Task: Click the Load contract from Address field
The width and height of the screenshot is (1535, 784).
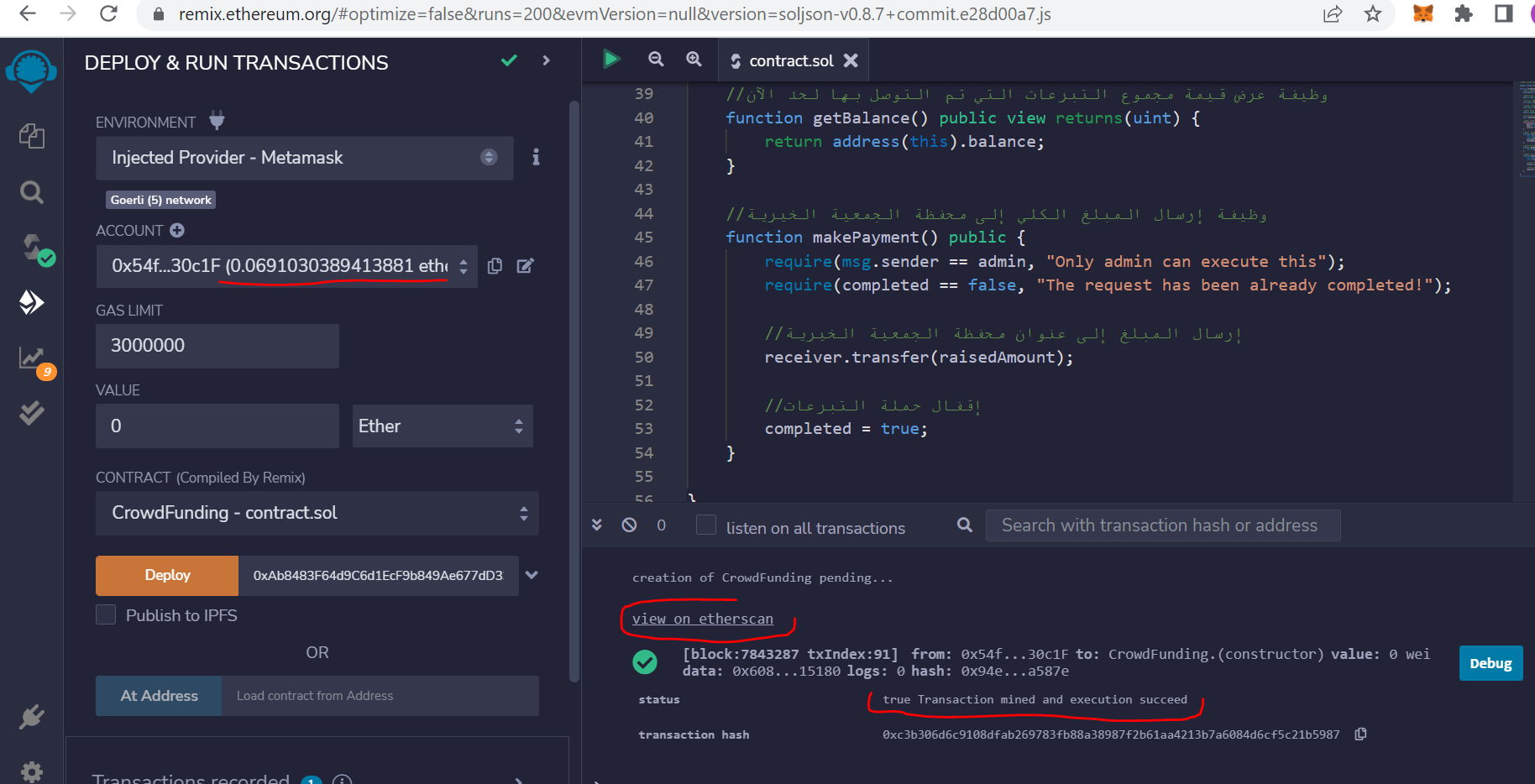Action: coord(380,696)
